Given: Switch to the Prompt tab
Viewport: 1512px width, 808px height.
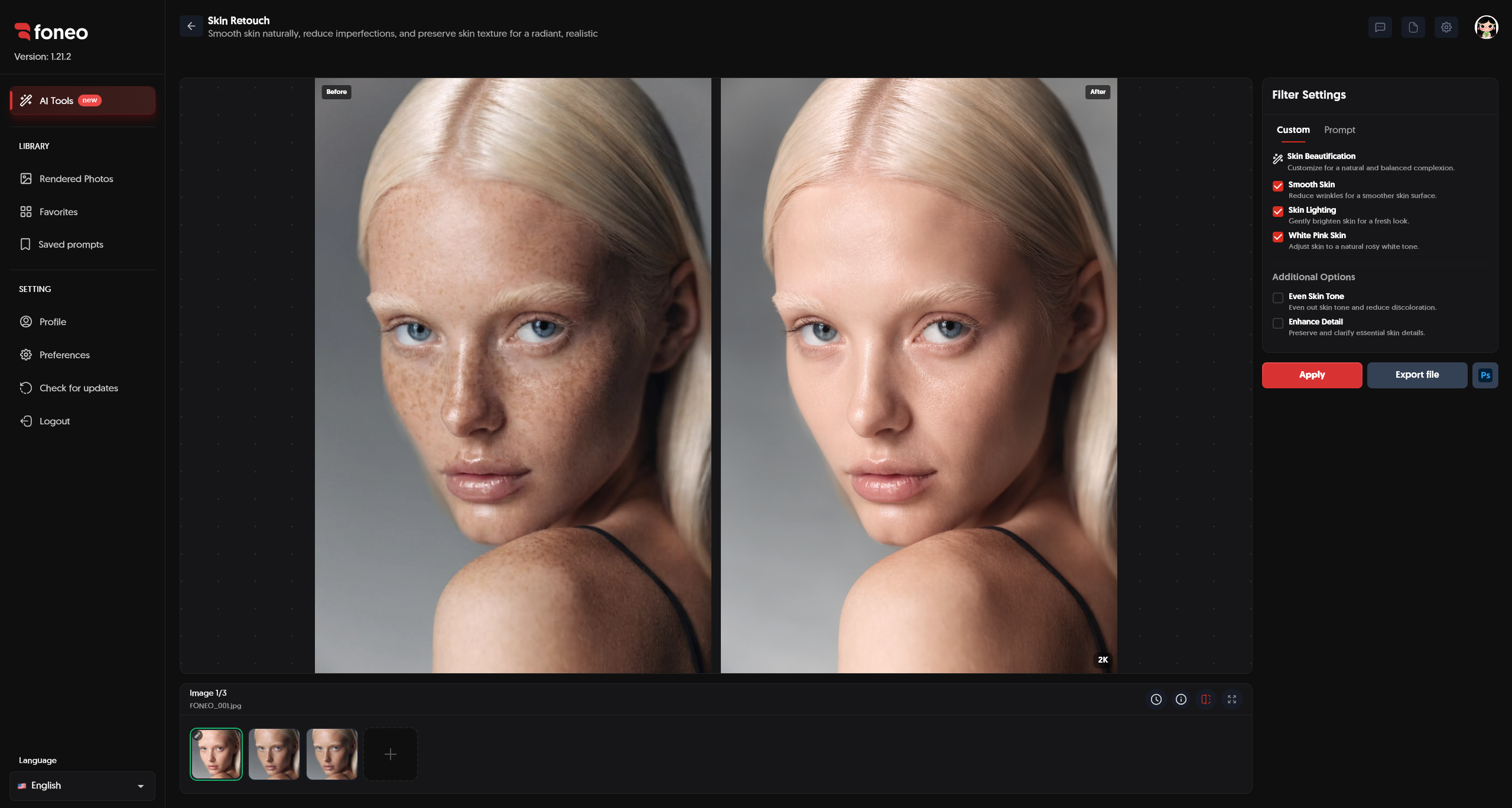Looking at the screenshot, I should pos(1339,130).
